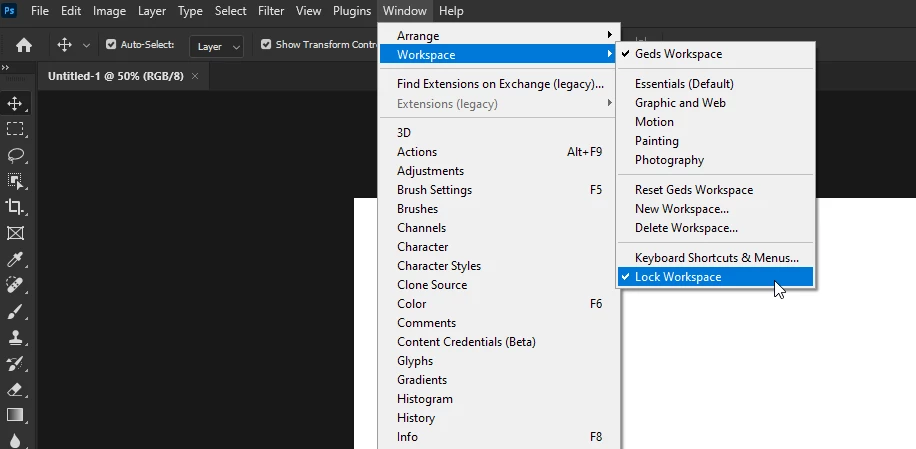Close the Untitled-1 document tab
This screenshot has width=916, height=449.
point(195,76)
